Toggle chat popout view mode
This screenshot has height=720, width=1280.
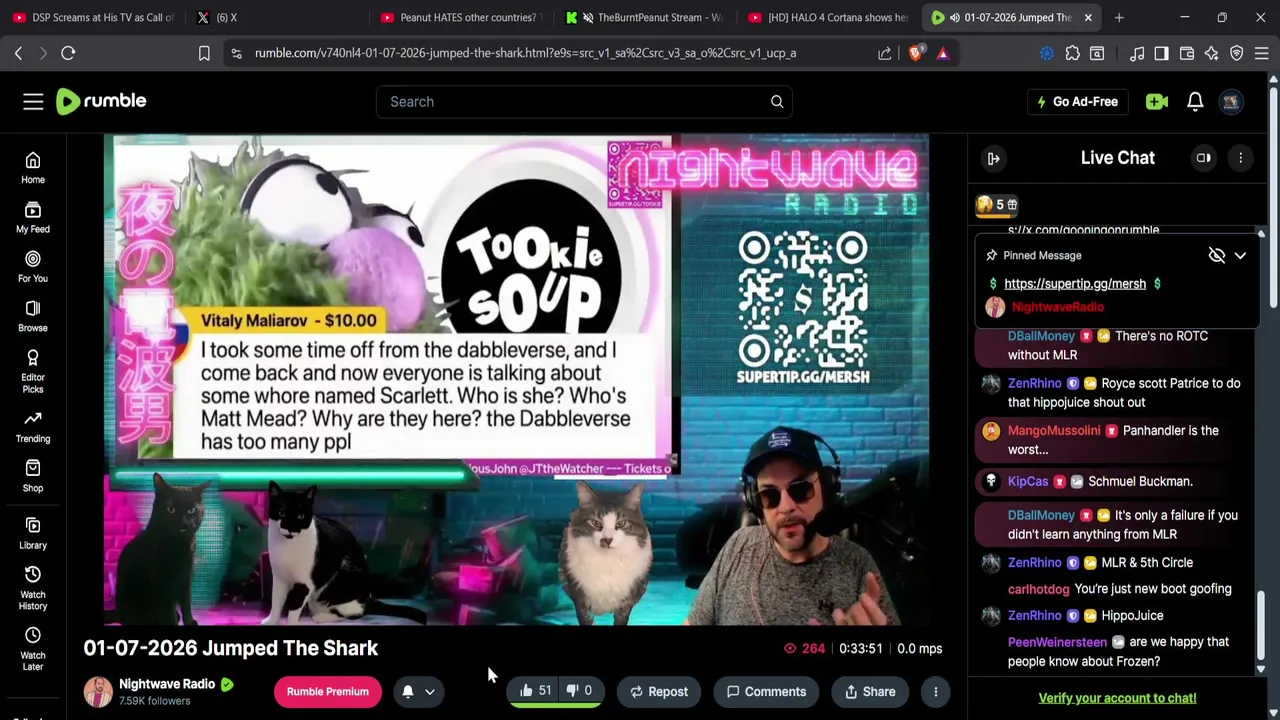click(x=1204, y=158)
